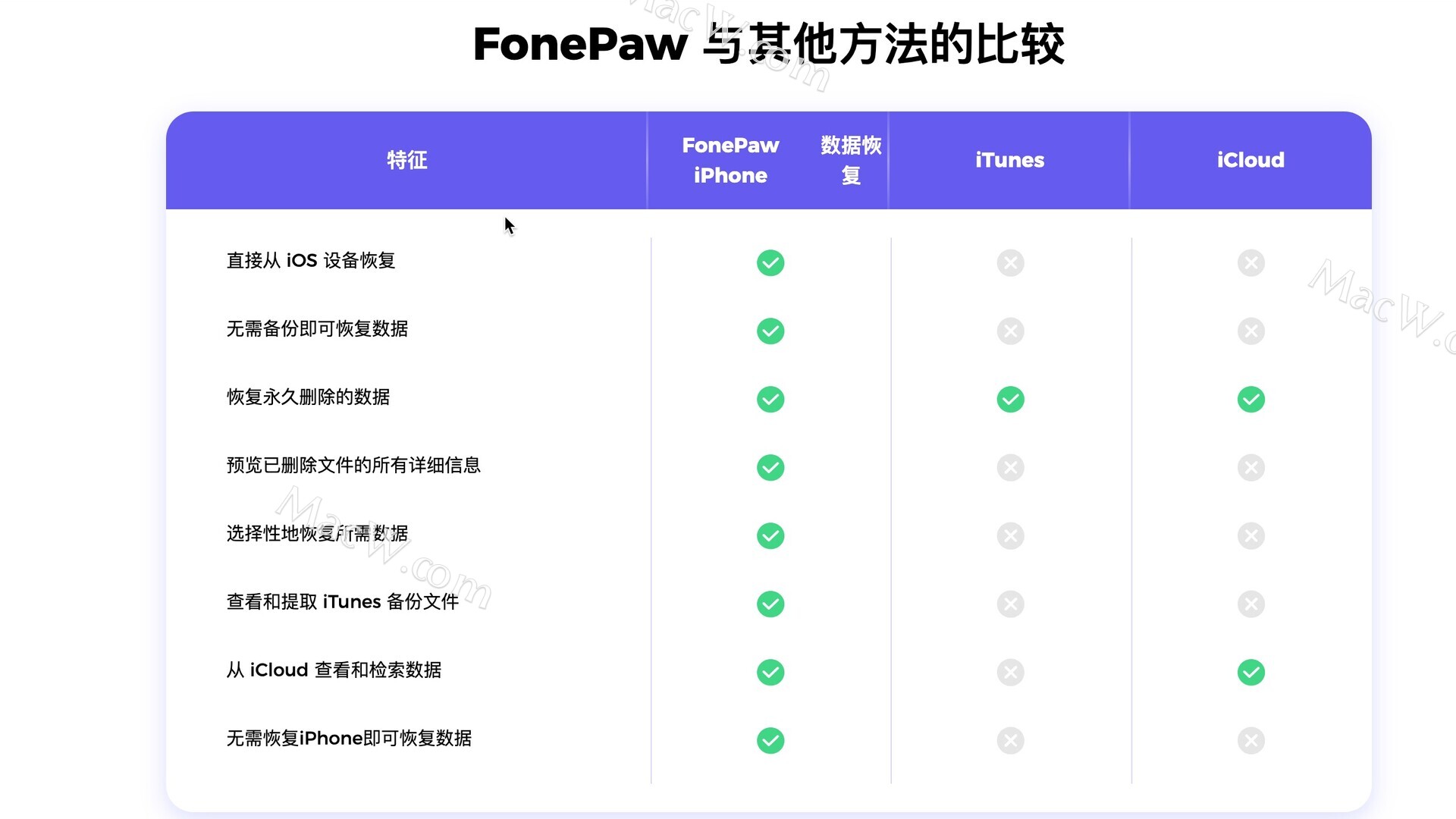Viewport: 1456px width, 819px height.
Task: Click the 选择性地恢复所需数据 feature row label
Action: 317,534
